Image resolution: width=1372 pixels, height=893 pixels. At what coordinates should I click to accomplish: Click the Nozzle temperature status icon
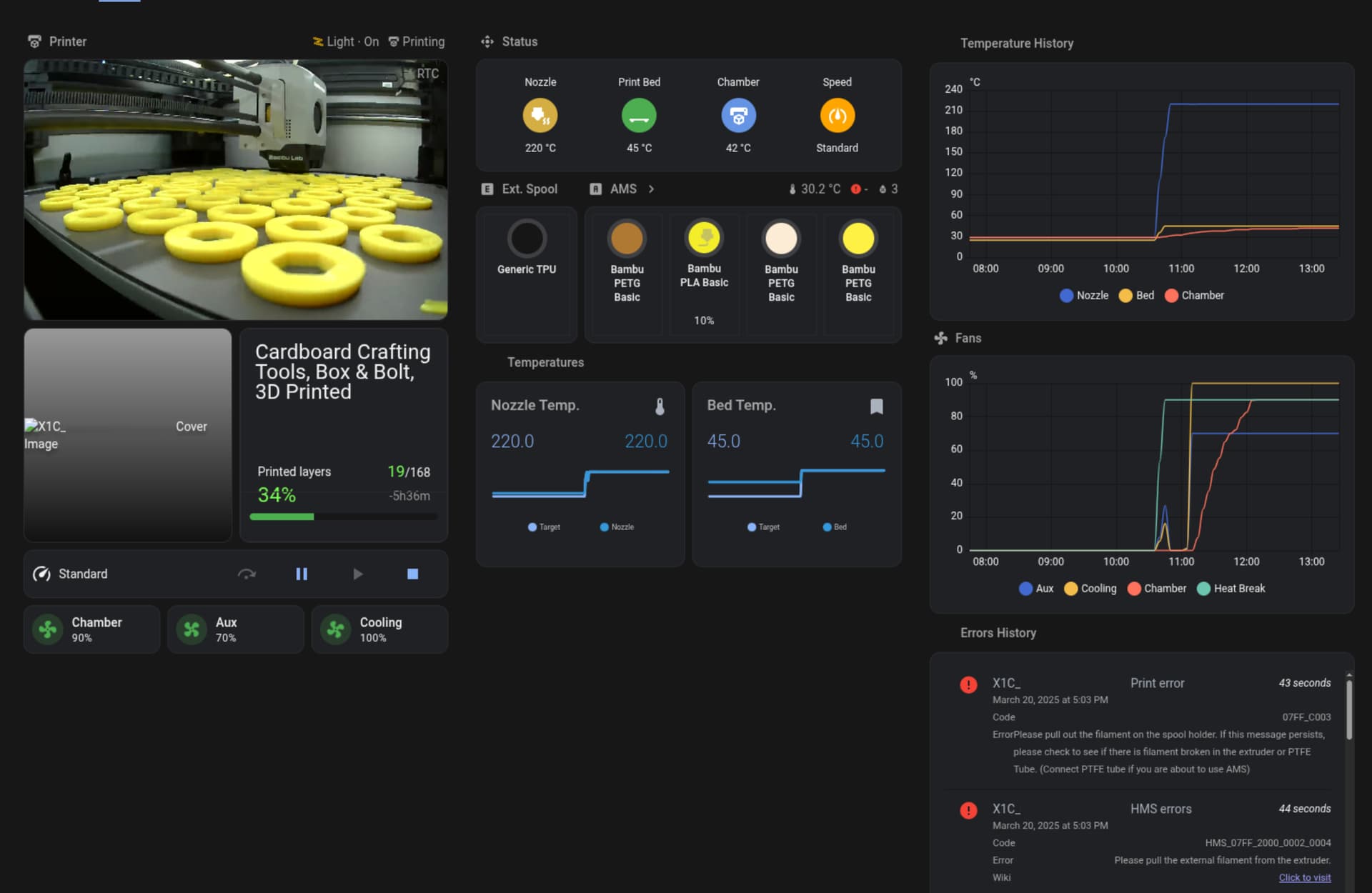click(x=540, y=116)
